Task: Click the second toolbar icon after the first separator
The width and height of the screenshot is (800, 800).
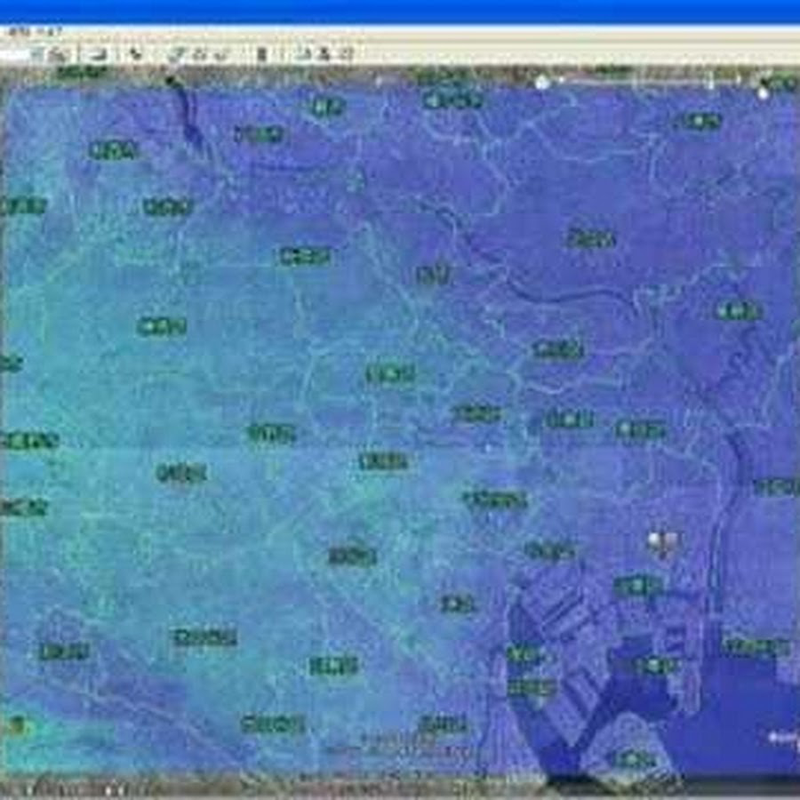Action: point(99,54)
